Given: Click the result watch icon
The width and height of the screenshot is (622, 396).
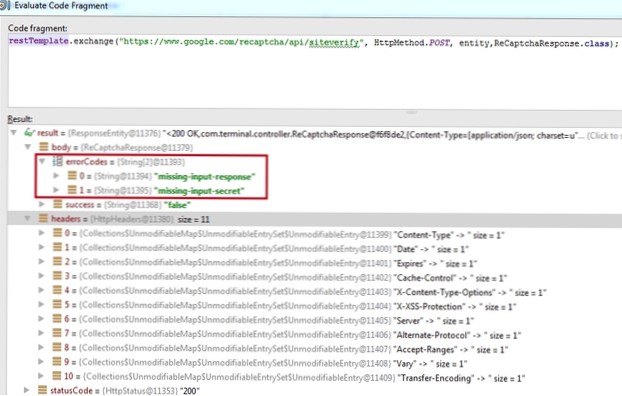Looking at the screenshot, I should pos(29,133).
